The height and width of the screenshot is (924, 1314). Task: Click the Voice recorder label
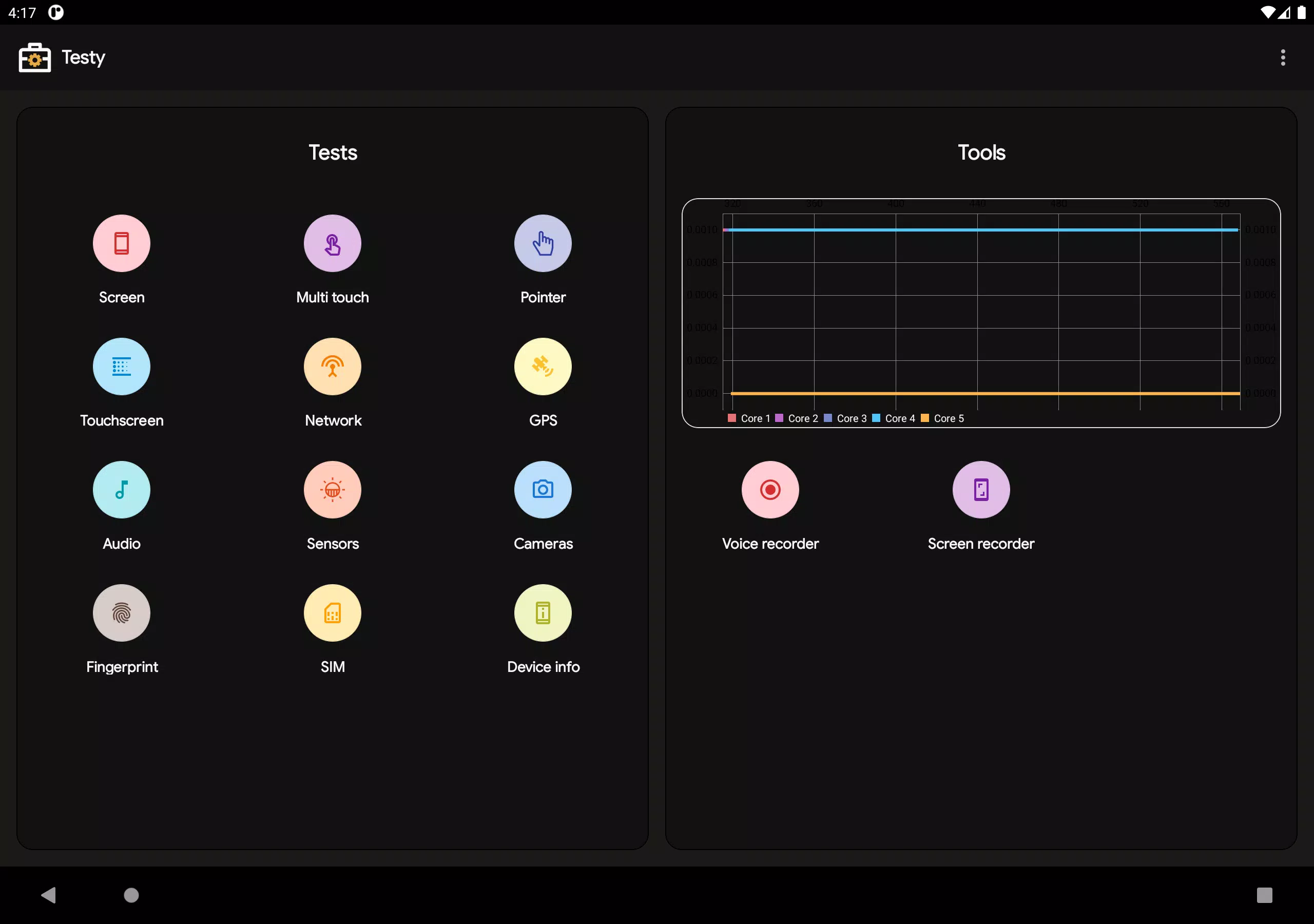click(770, 543)
